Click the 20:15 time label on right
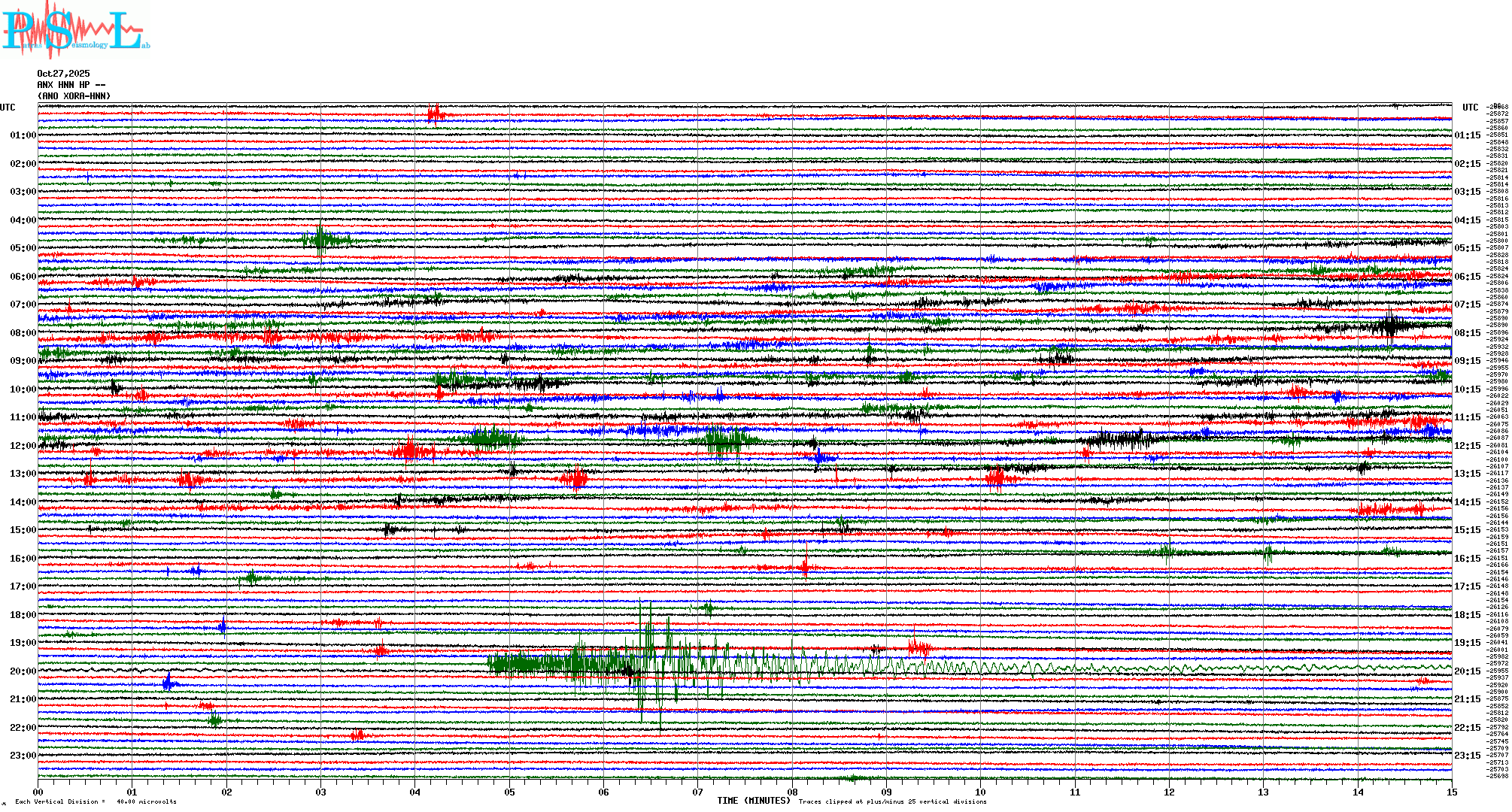The image size is (1512, 812). 1467,671
